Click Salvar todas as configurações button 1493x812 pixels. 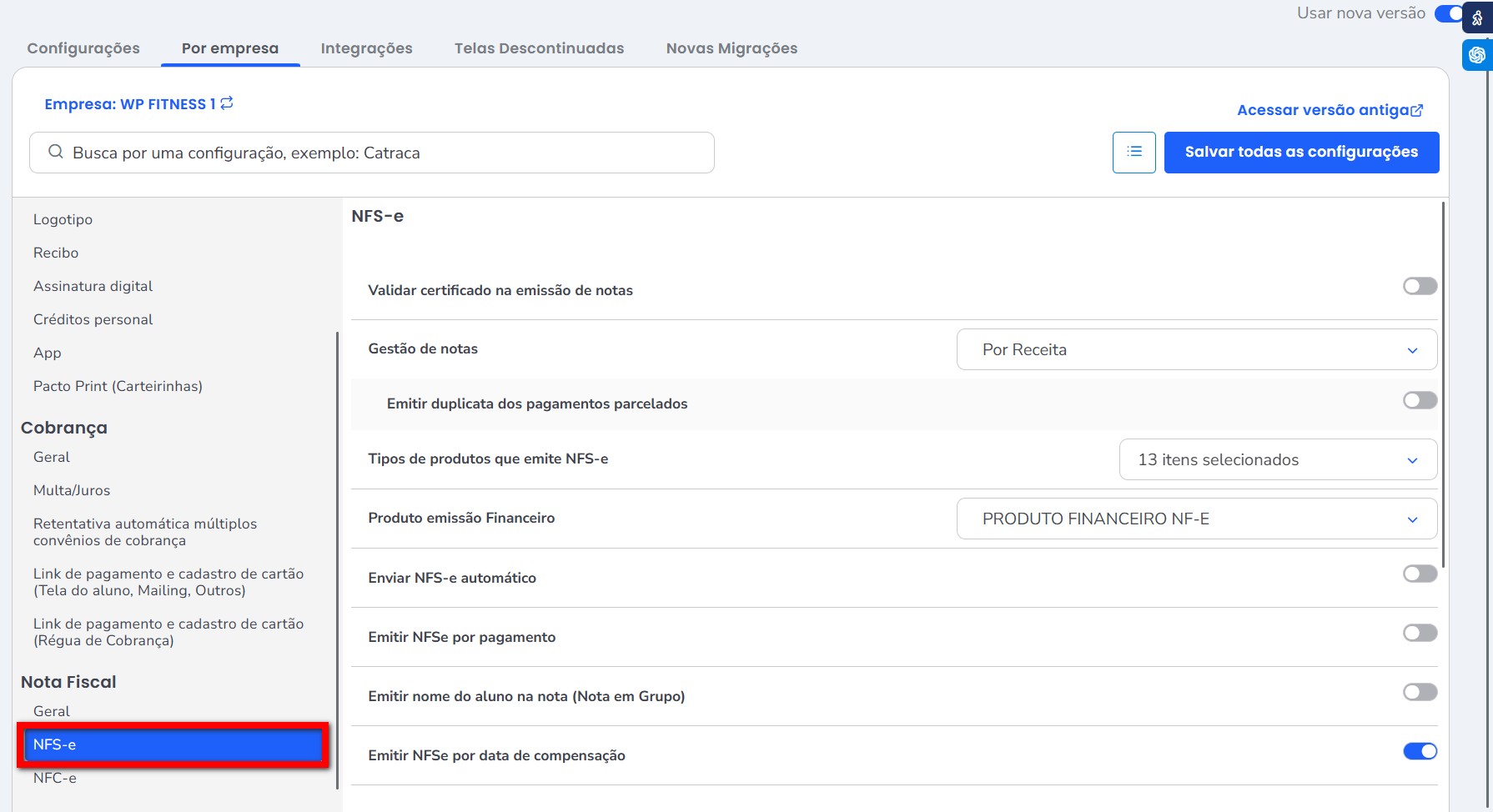(1301, 153)
